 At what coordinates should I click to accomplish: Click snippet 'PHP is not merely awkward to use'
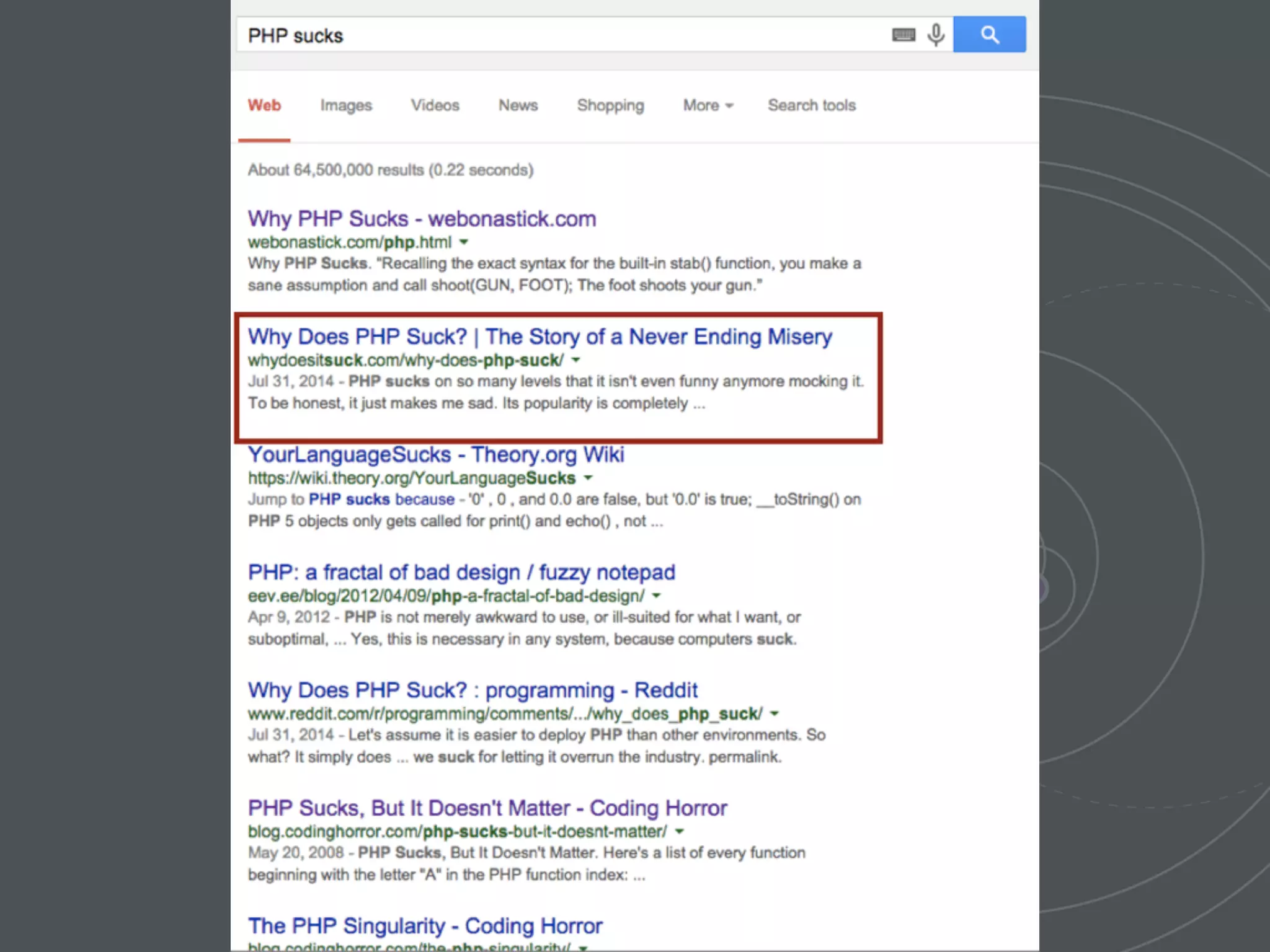(x=468, y=617)
